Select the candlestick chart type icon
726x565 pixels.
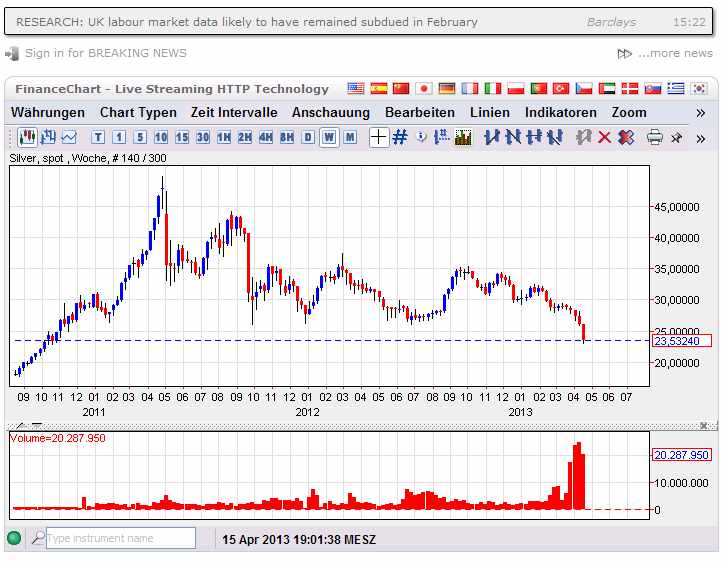click(x=27, y=138)
